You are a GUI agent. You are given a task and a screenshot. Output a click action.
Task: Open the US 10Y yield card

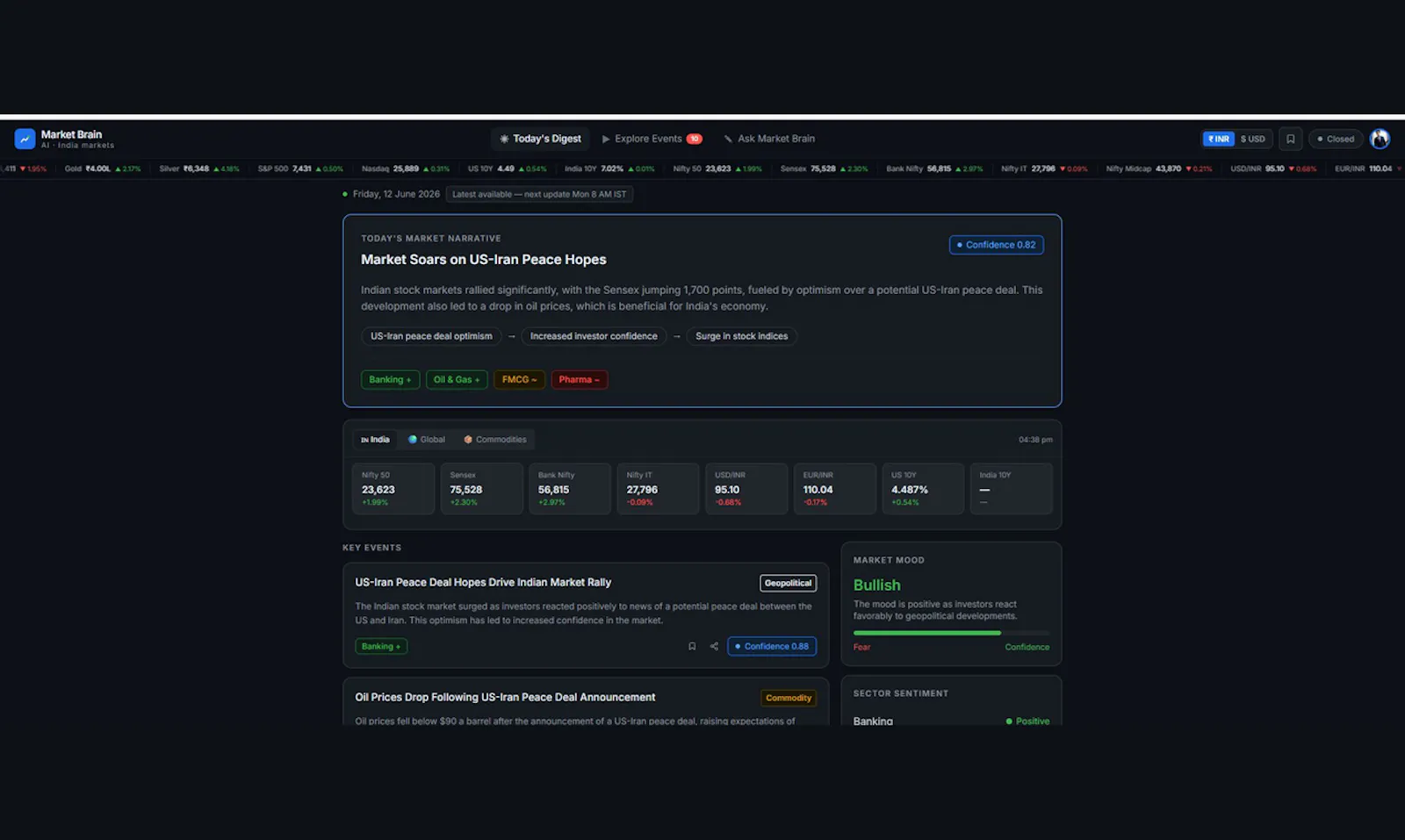point(923,489)
